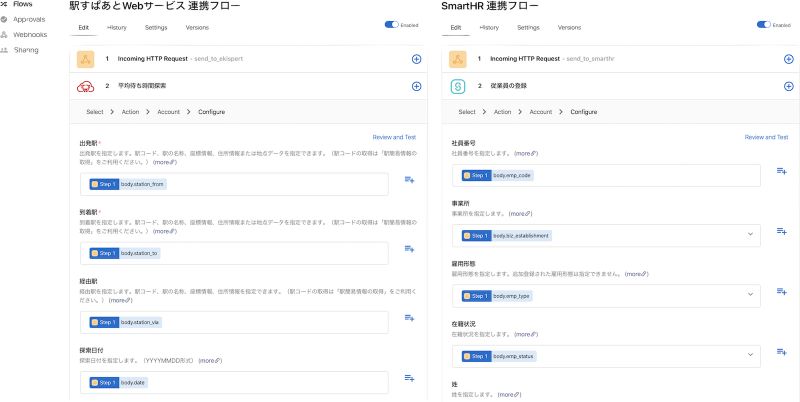Image resolution: width=800 pixels, height=402 pixels.
Task: Insert data icon beside body.station_via field
Action: 409,318
